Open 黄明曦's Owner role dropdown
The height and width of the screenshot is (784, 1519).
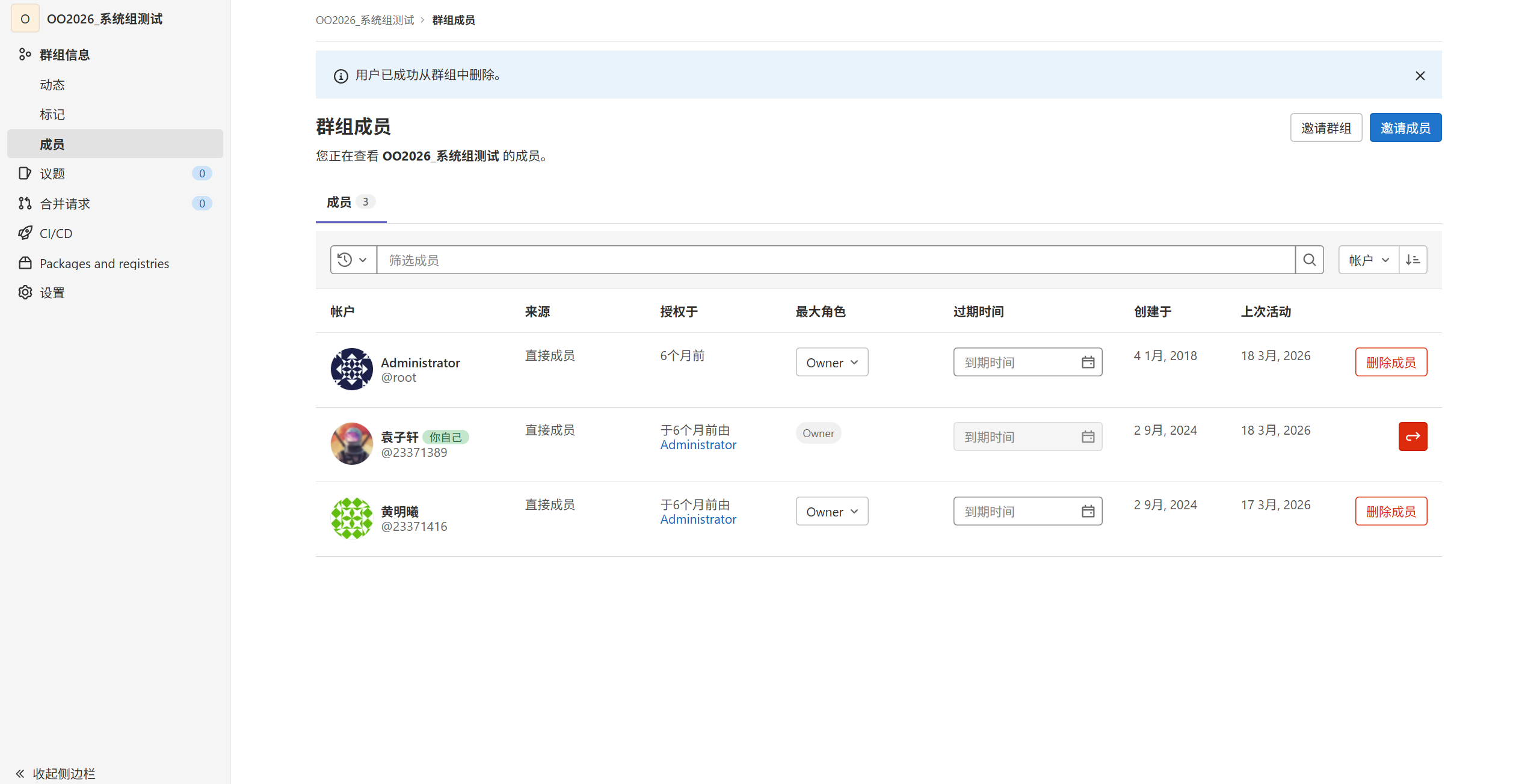tap(831, 512)
